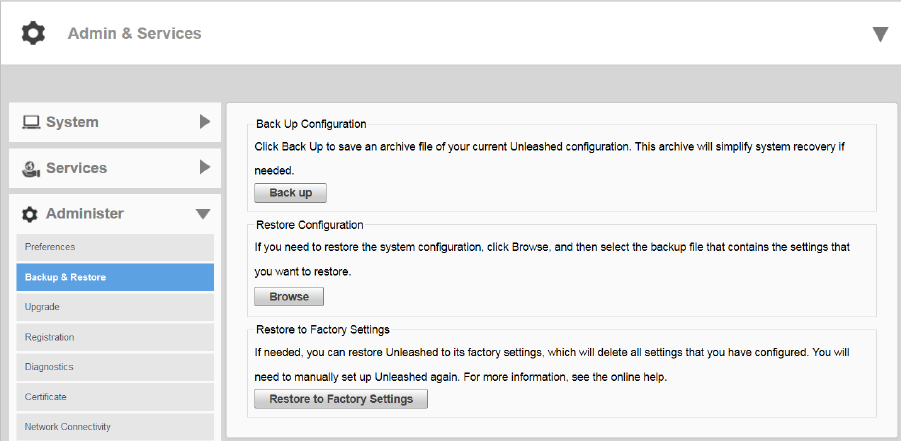
Task: Click the Services icon in sidebar
Action: pos(31,168)
